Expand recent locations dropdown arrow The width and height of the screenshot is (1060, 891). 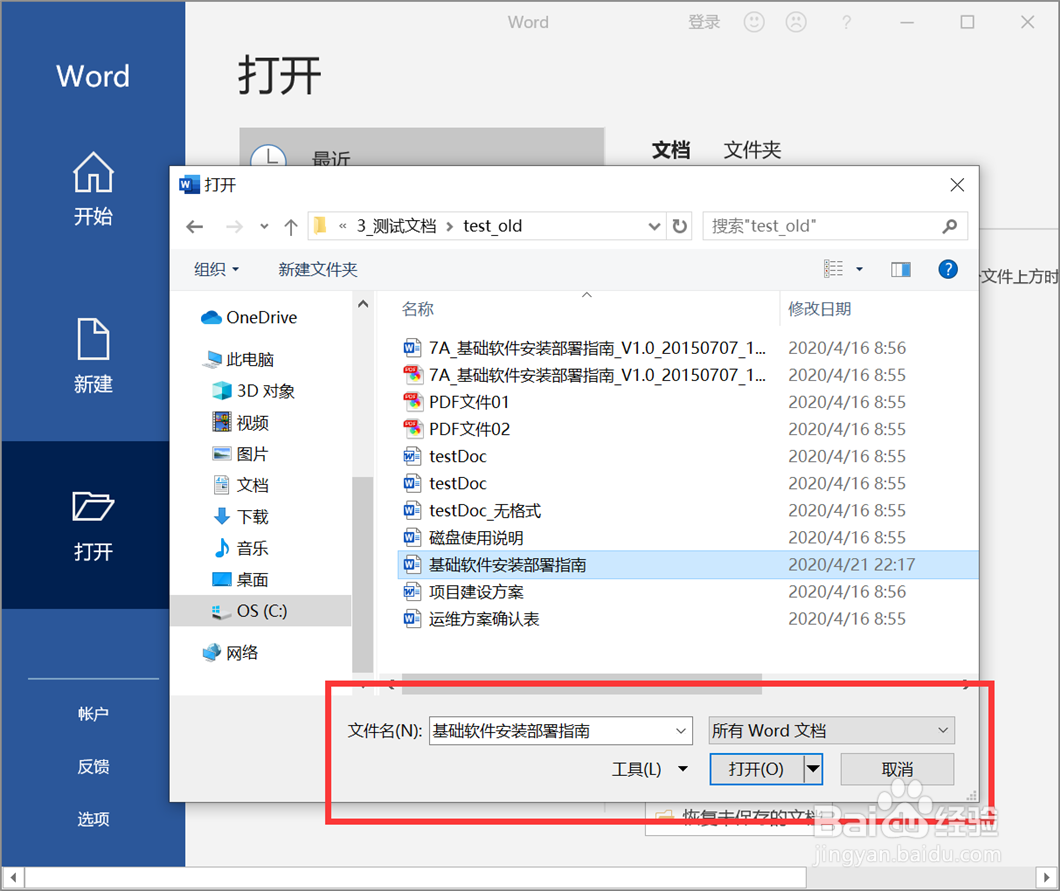[x=264, y=226]
